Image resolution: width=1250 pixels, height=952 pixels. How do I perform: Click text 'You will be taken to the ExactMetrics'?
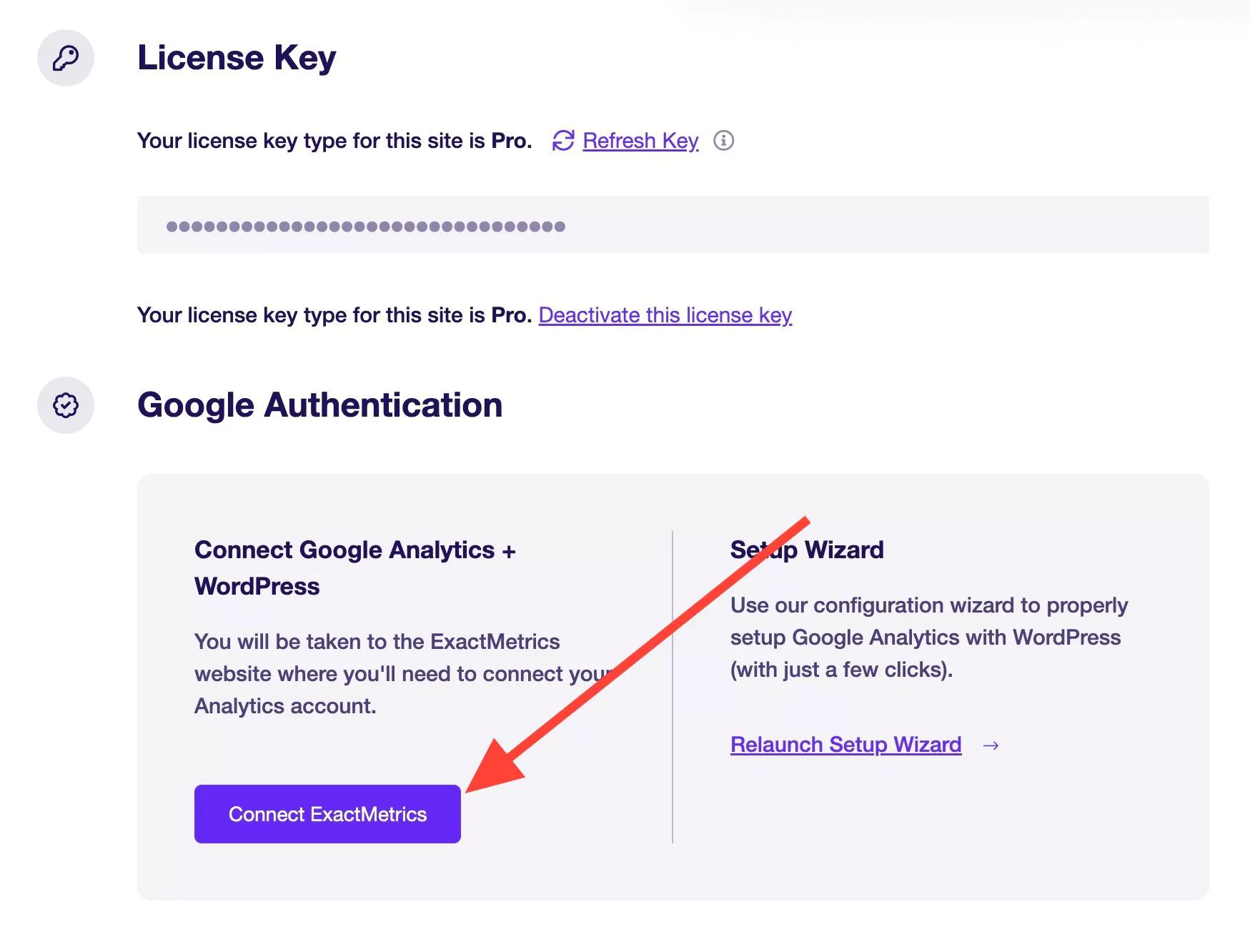pyautogui.click(x=377, y=642)
